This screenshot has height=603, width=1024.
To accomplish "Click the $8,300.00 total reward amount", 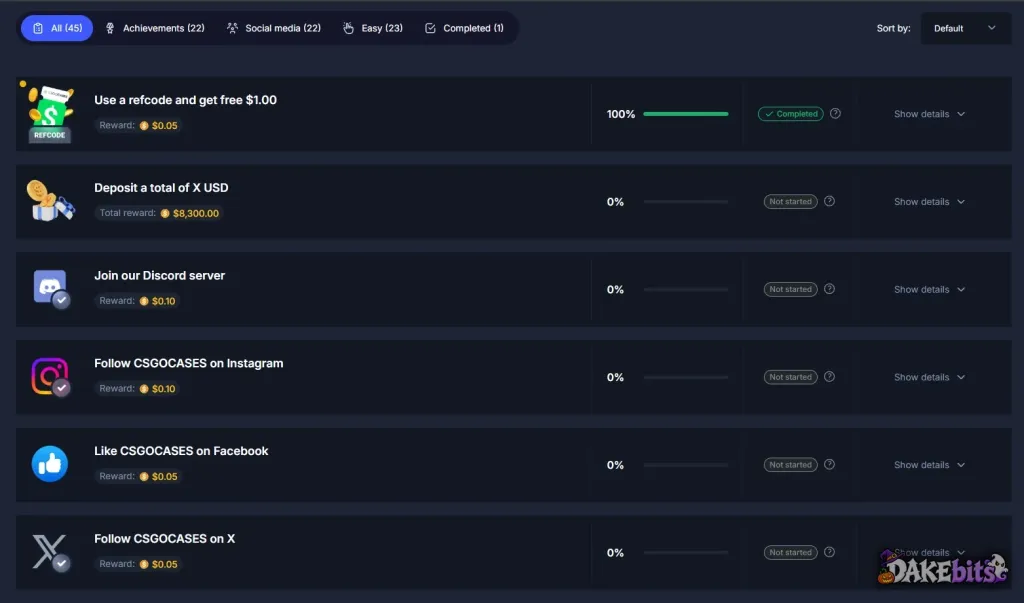I will [x=196, y=213].
